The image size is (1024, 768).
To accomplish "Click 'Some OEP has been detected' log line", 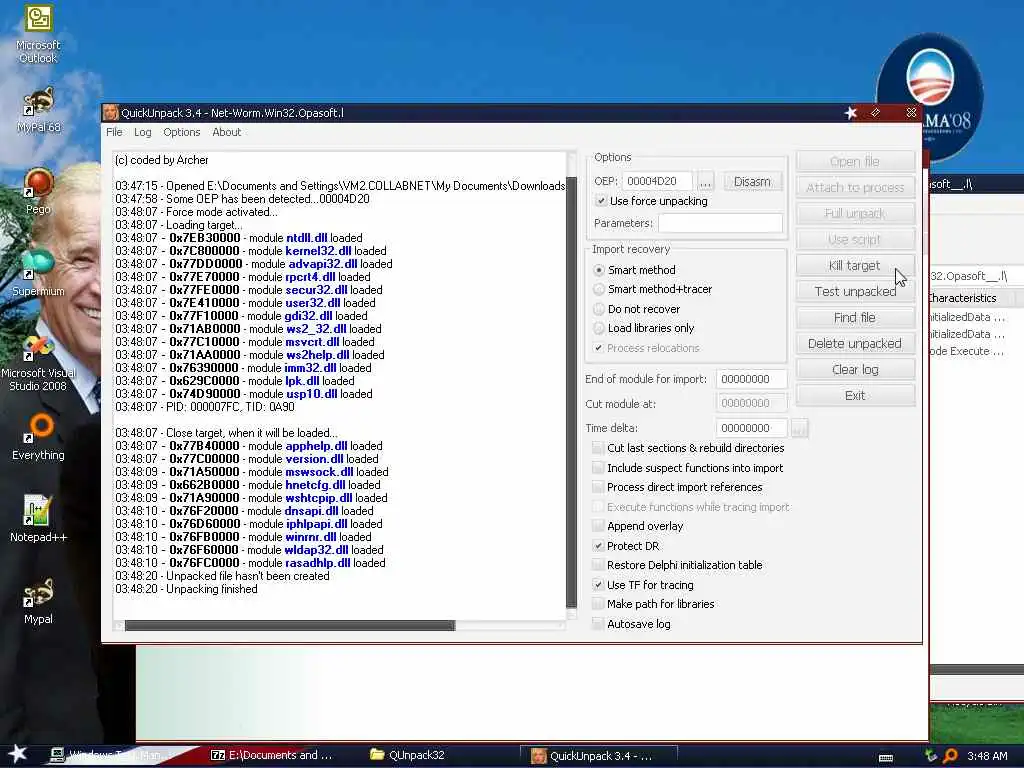I will tap(242, 199).
